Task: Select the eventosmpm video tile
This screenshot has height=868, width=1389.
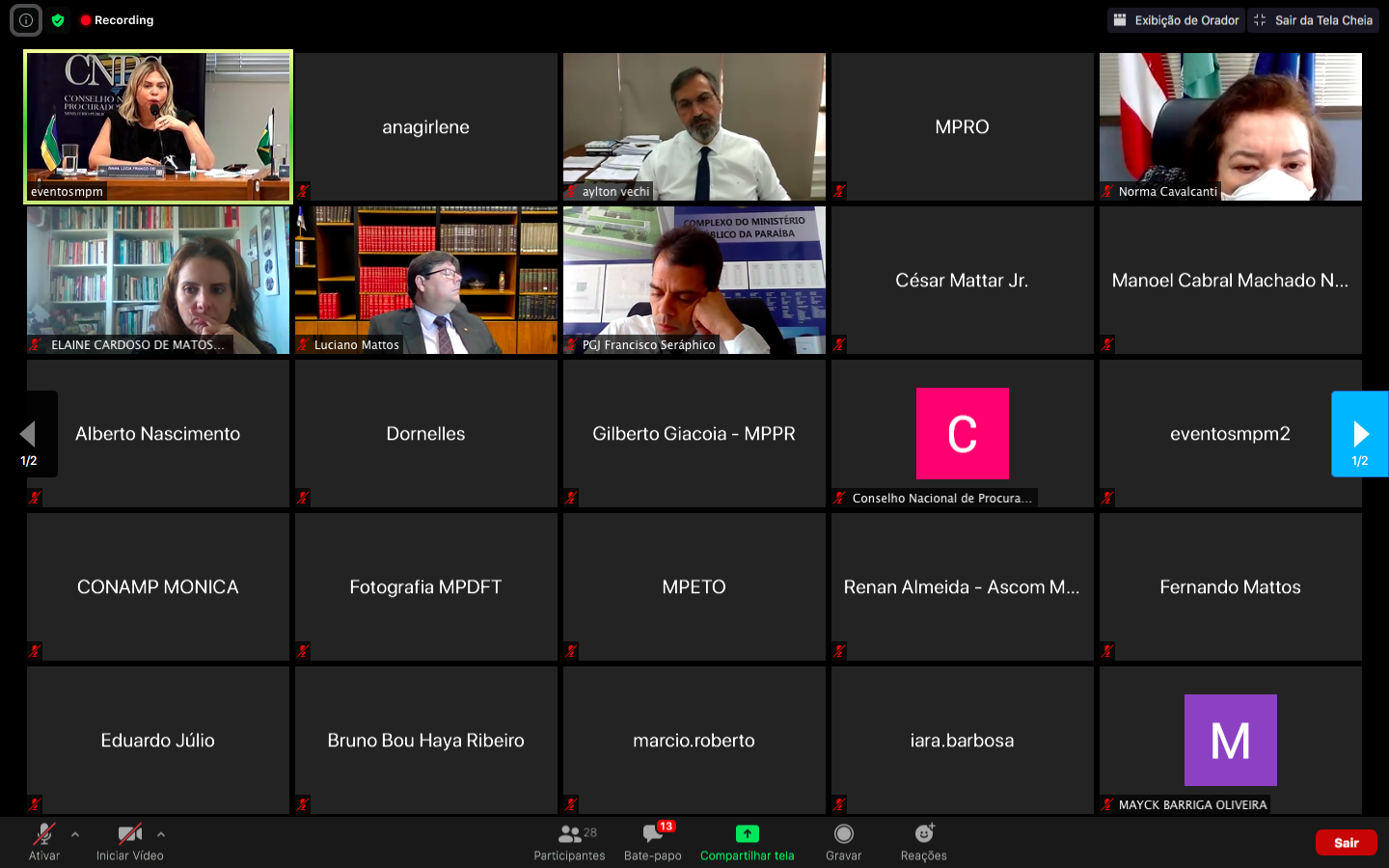Action: tap(158, 126)
